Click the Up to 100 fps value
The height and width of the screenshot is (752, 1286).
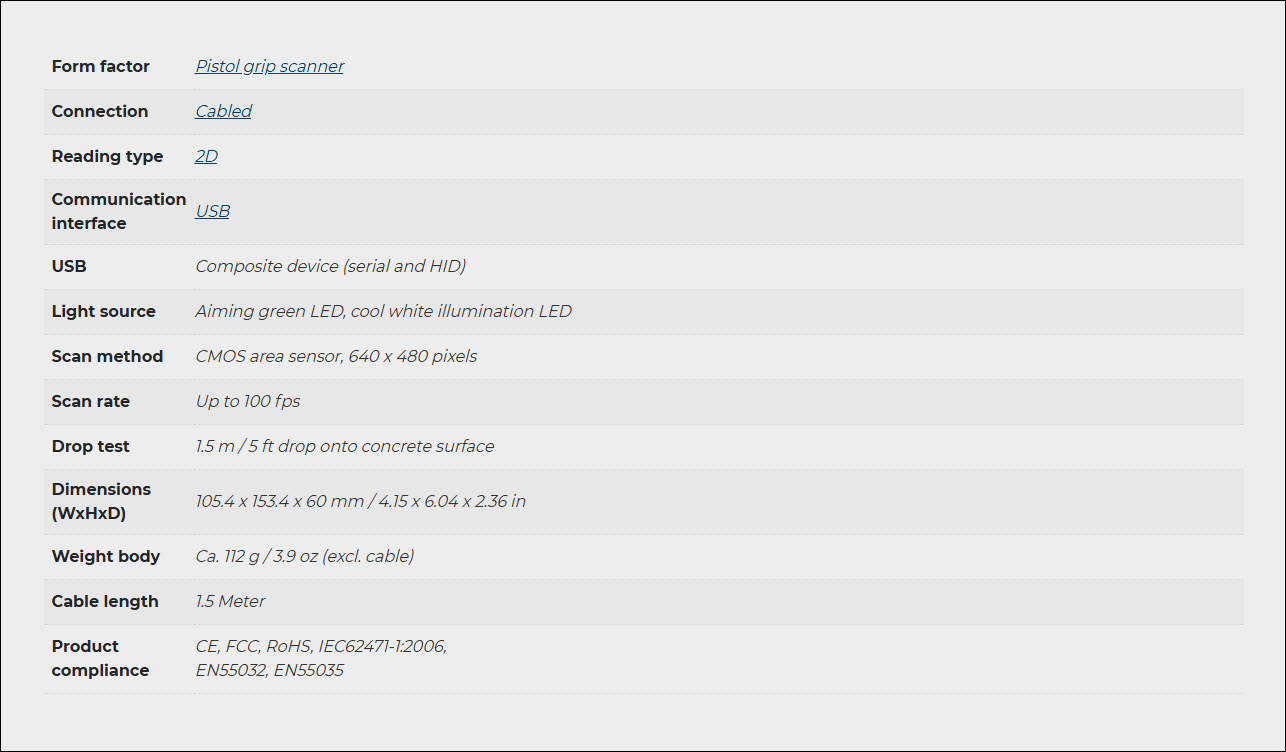pos(247,401)
